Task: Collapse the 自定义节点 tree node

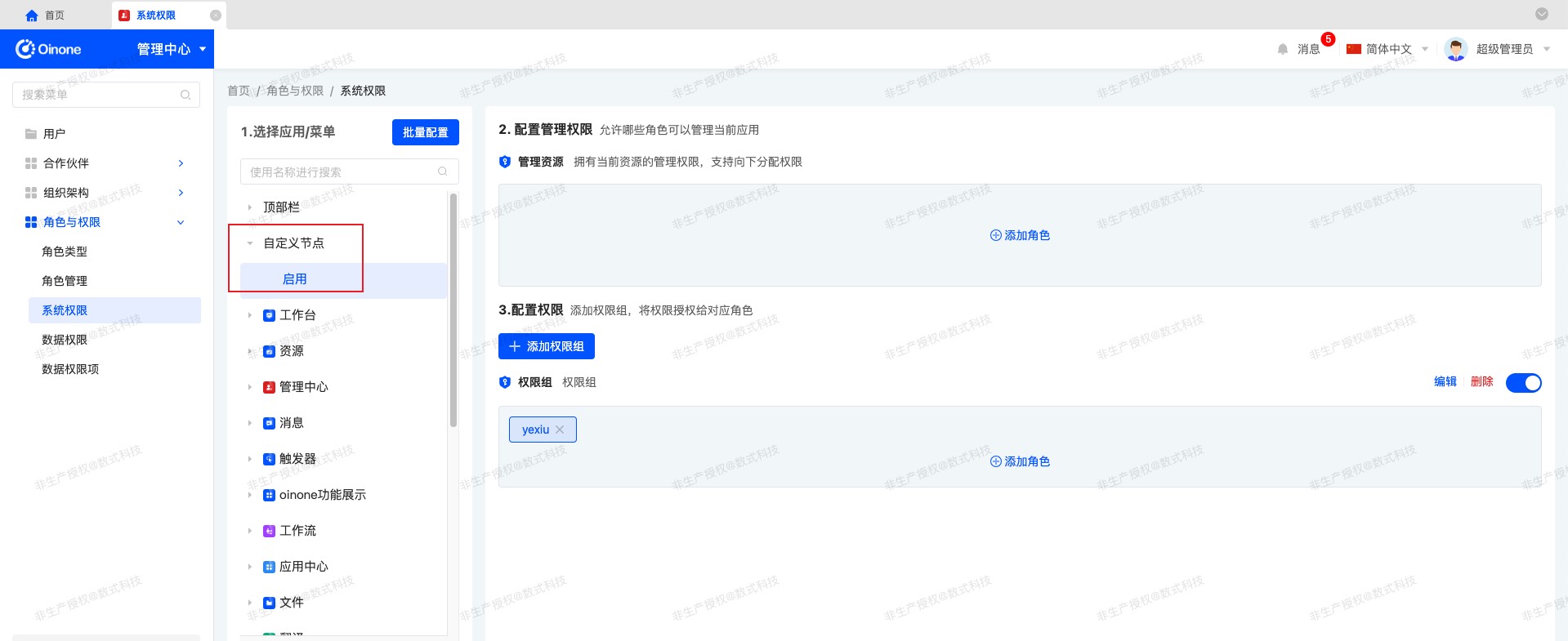Action: pos(250,243)
